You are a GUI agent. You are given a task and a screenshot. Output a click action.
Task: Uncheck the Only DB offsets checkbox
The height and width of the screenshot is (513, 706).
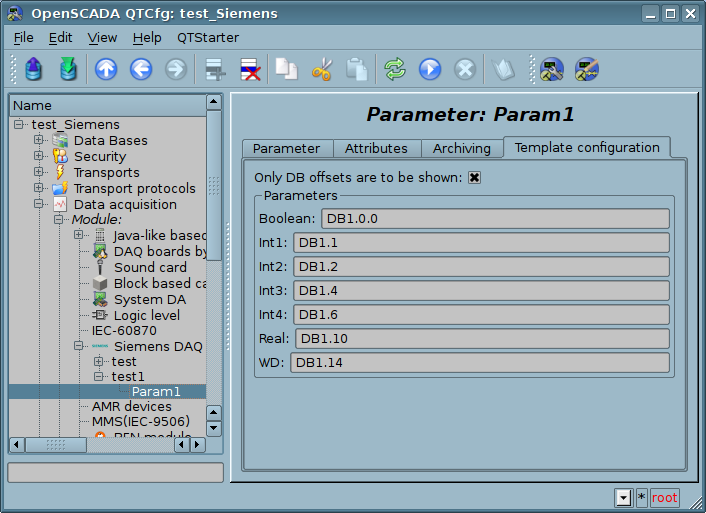(475, 178)
